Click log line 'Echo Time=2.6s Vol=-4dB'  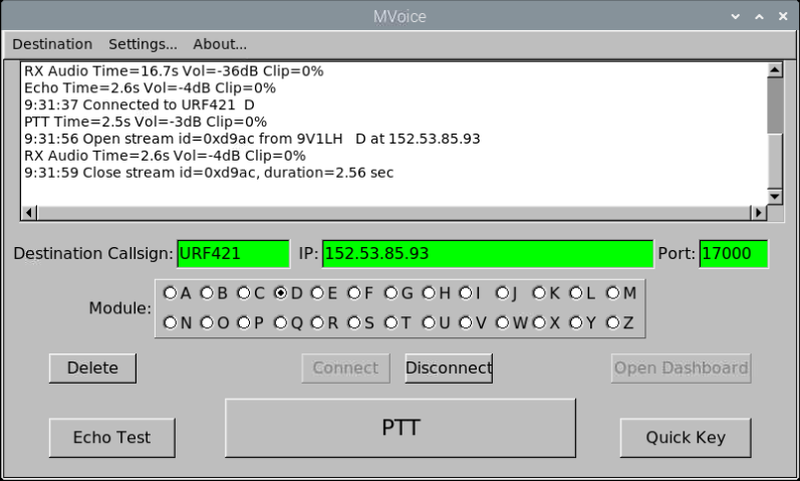tap(149, 88)
